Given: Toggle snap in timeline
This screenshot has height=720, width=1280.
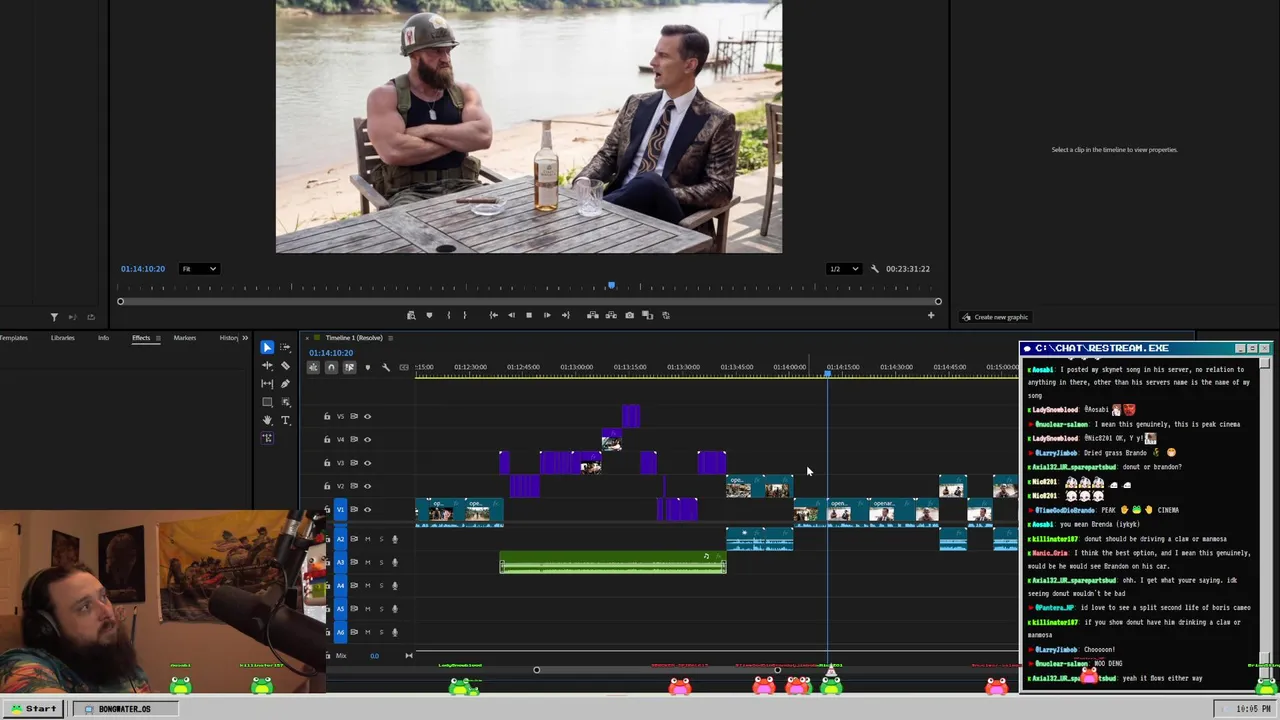Looking at the screenshot, I should 331,367.
